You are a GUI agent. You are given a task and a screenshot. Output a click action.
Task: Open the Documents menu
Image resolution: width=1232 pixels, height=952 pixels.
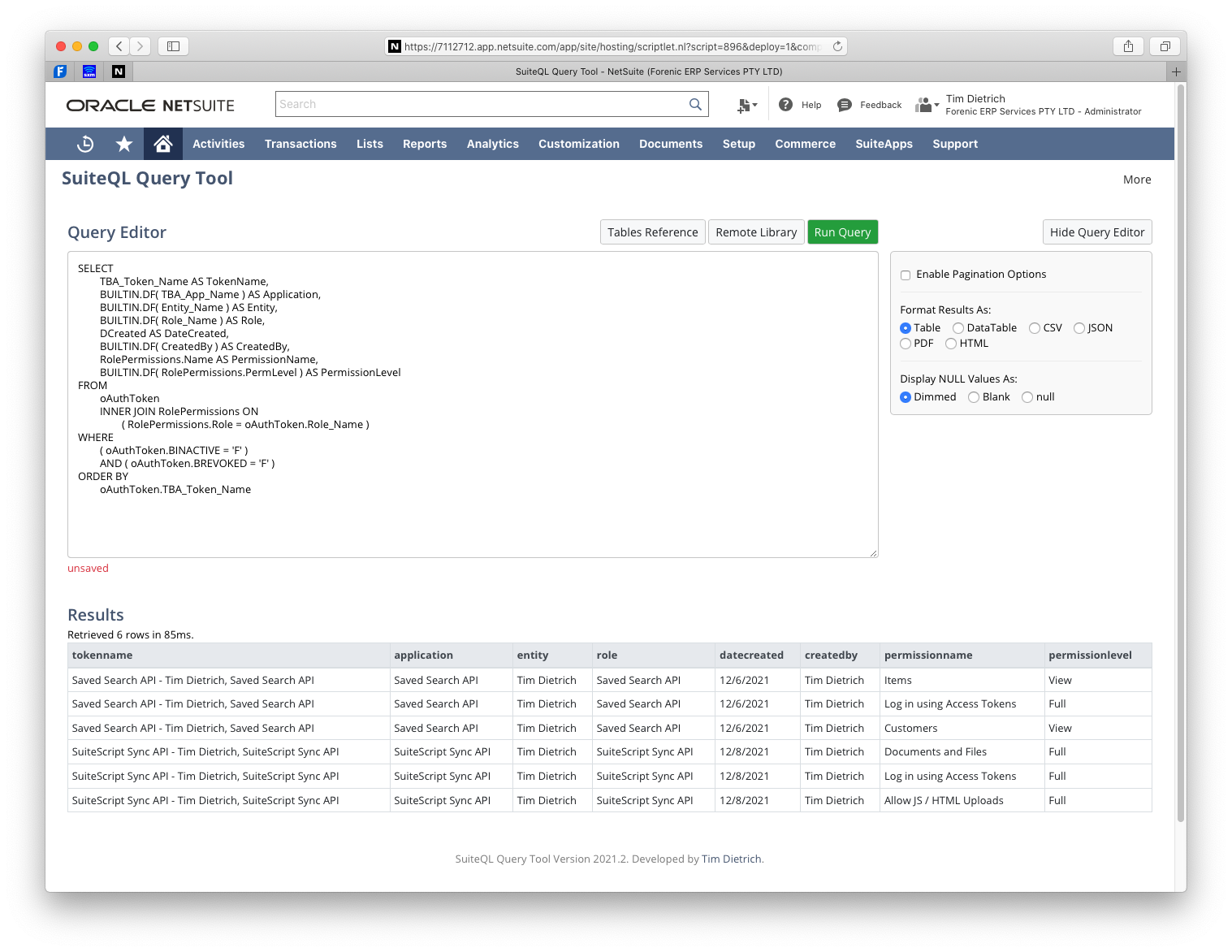pos(671,144)
